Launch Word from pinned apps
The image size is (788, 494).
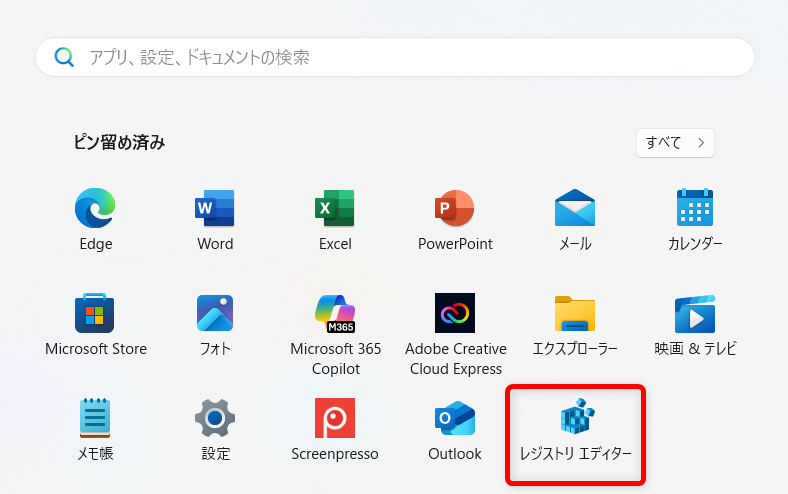(215, 208)
